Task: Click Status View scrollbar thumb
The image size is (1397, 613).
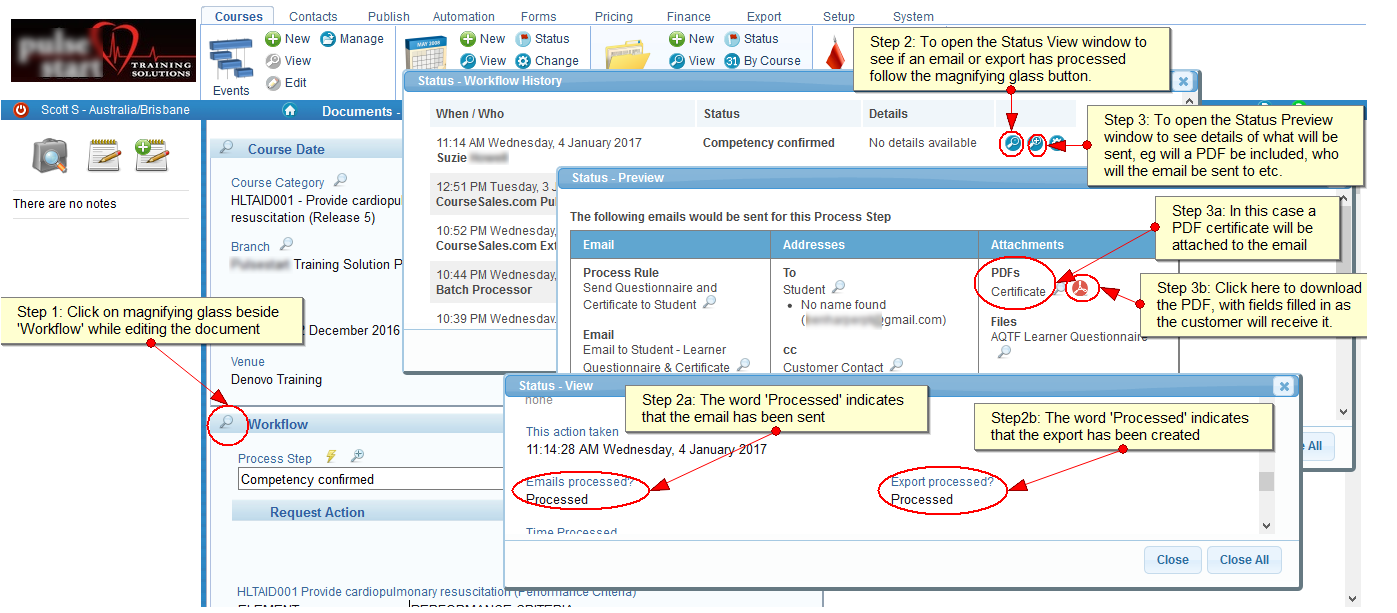Action: (1266, 481)
